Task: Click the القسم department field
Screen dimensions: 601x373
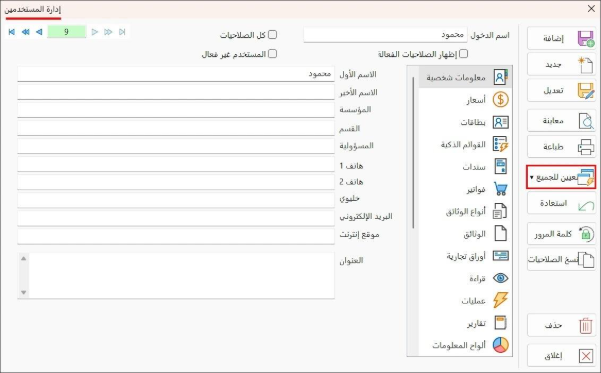Action: click(x=176, y=128)
